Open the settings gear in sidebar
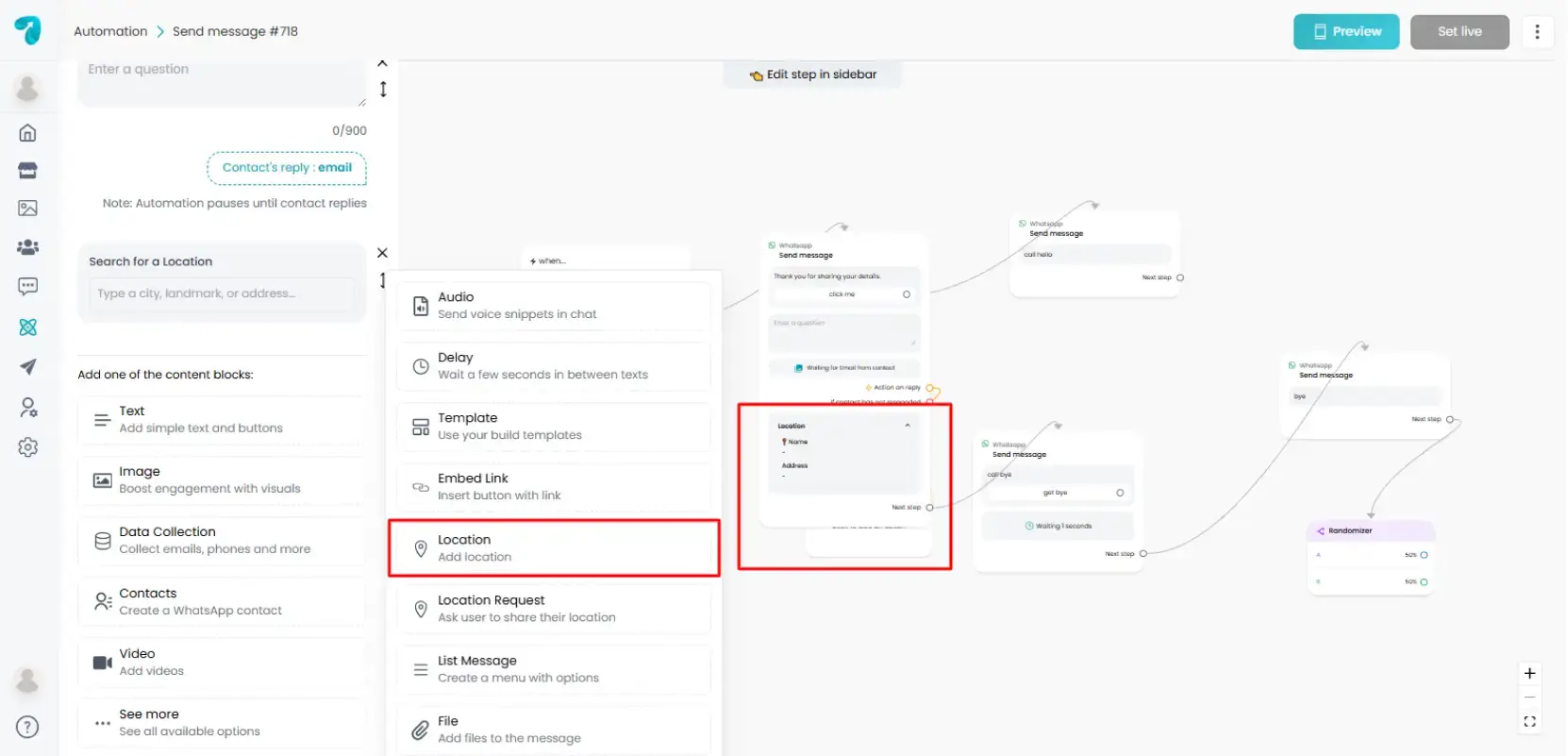Image resolution: width=1568 pixels, height=756 pixels. (x=27, y=447)
